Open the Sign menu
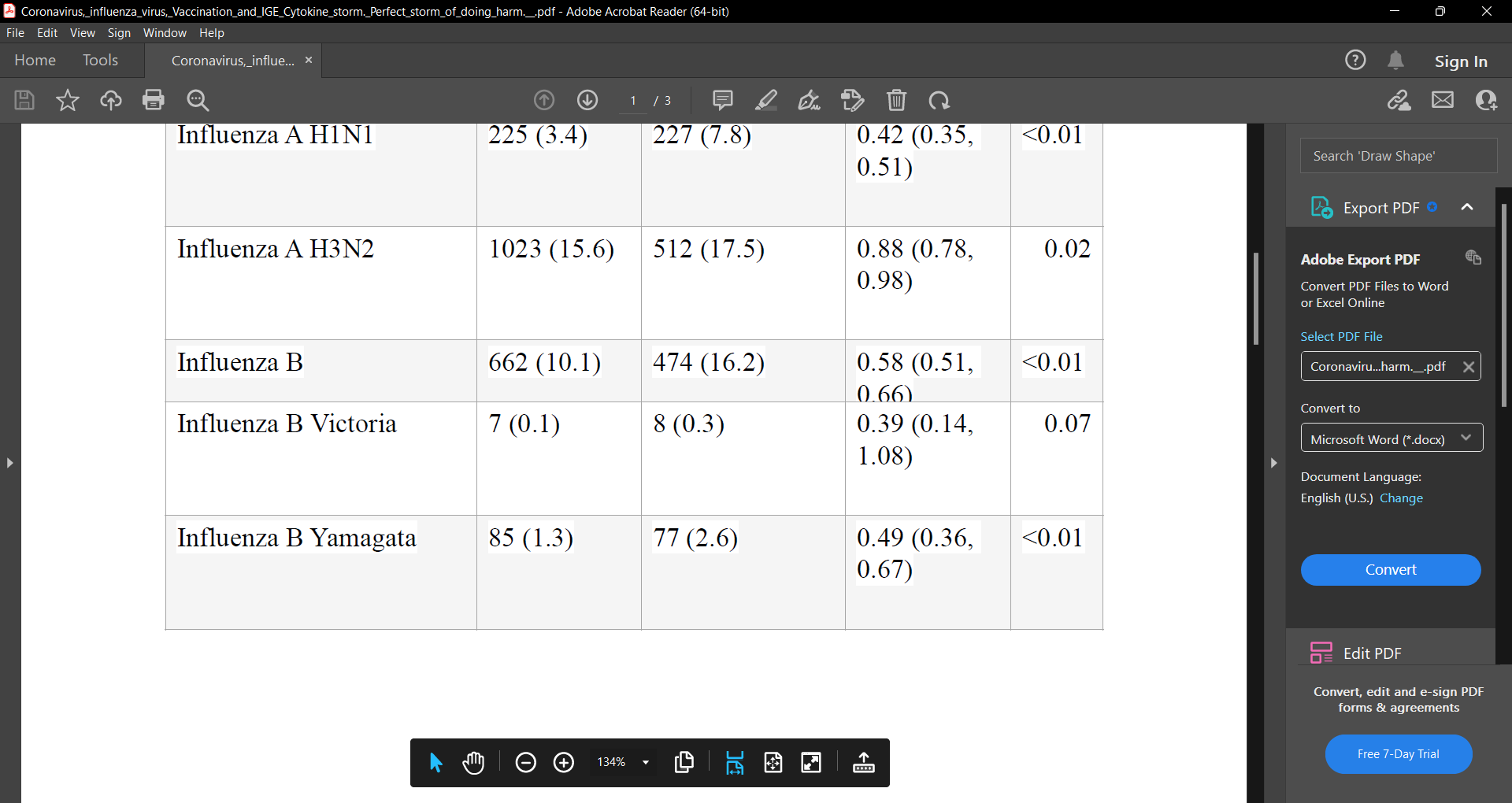 [119, 33]
